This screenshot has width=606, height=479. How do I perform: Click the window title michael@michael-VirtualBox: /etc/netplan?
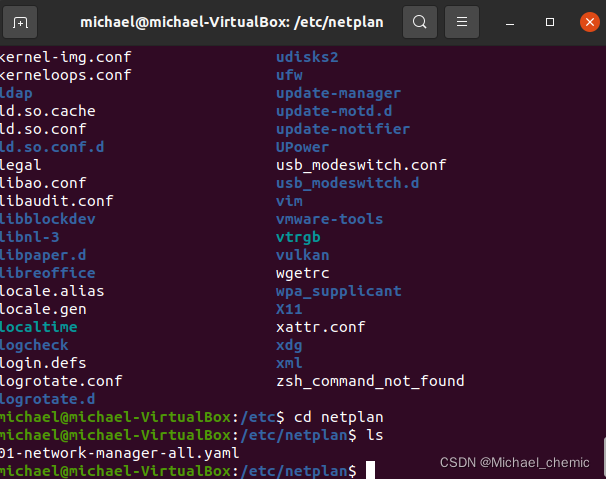click(232, 22)
